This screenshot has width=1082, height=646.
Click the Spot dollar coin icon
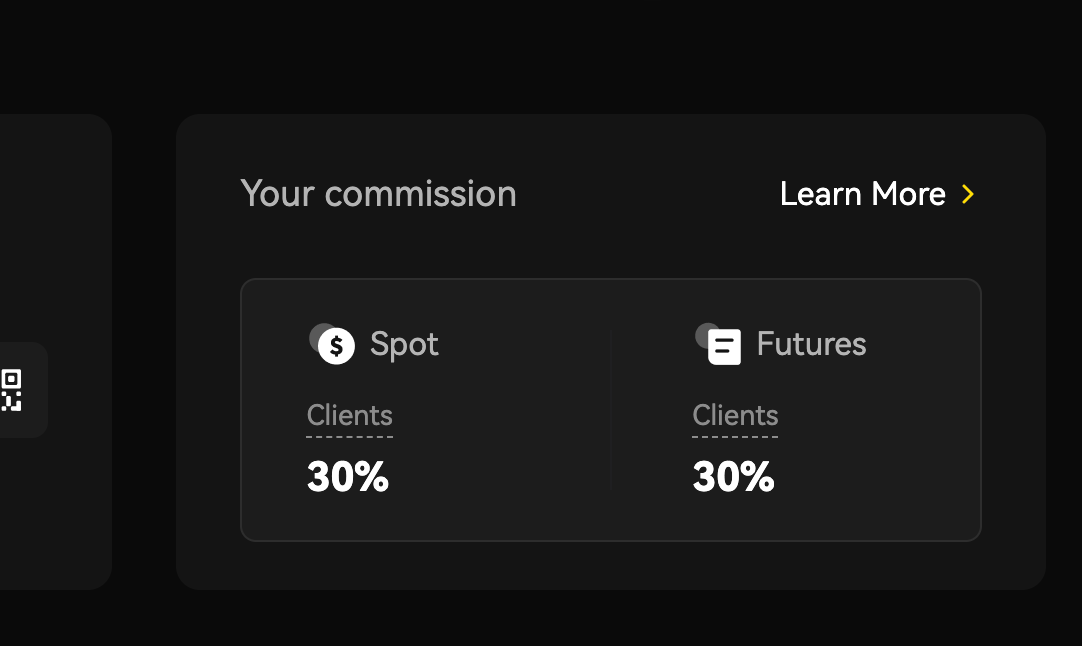337,346
